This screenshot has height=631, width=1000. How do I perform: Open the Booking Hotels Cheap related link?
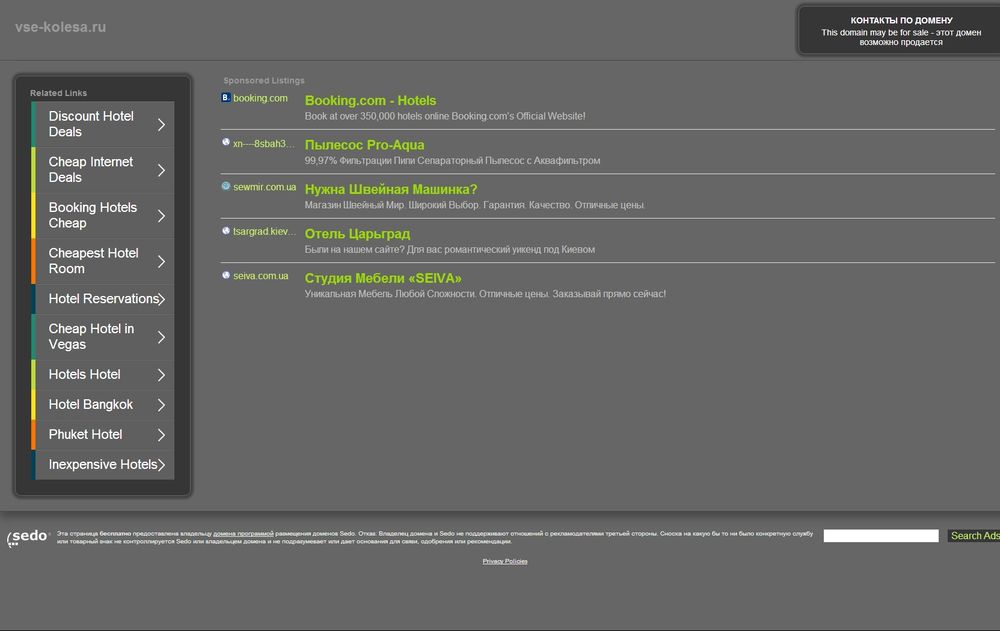pyautogui.click(x=103, y=216)
